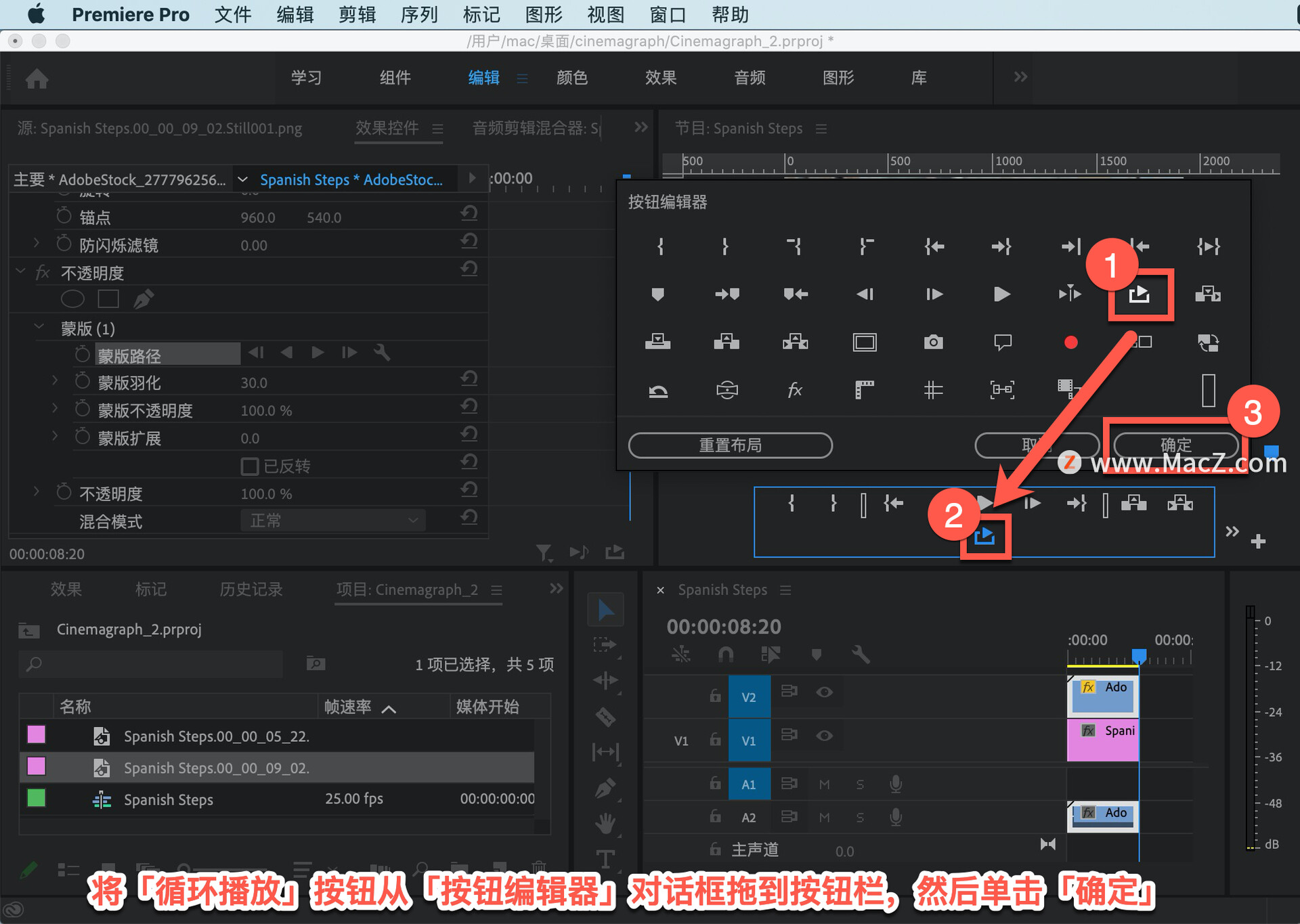
Task: Click the project search input field
Action: coord(151,664)
